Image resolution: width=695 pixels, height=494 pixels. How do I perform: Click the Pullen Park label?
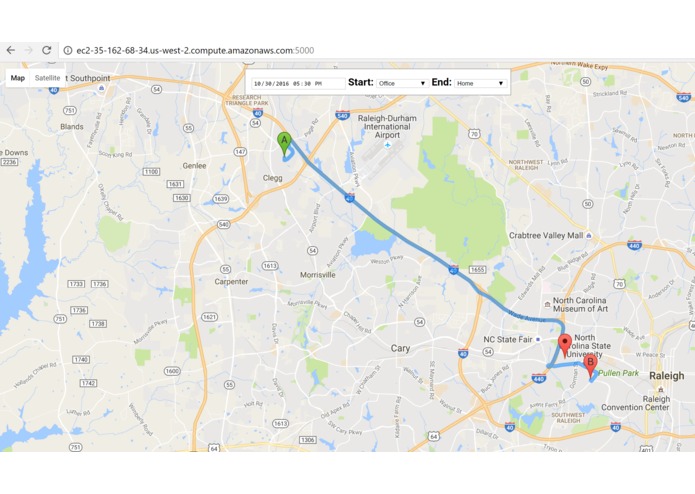(618, 373)
